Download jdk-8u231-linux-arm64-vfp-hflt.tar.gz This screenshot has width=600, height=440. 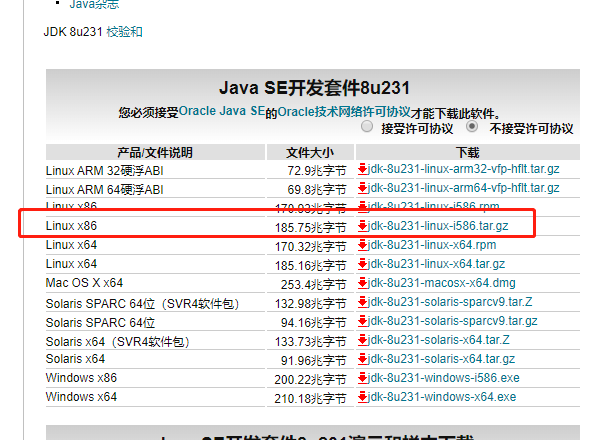463,188
